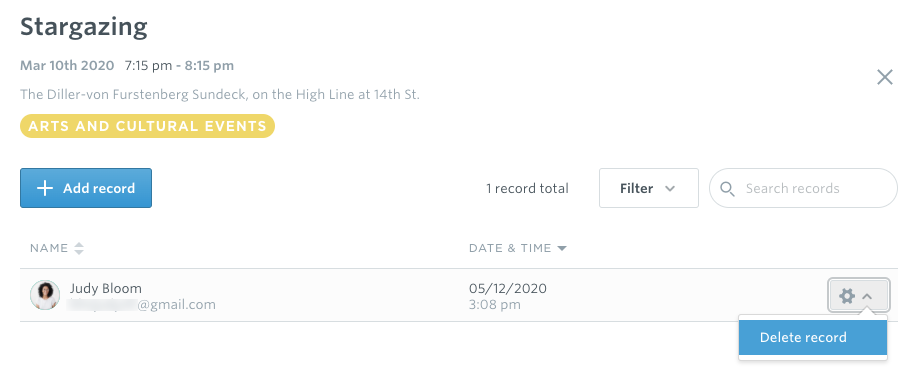Click the gear icon for Judy Bloom
The image size is (915, 384).
[x=847, y=296]
